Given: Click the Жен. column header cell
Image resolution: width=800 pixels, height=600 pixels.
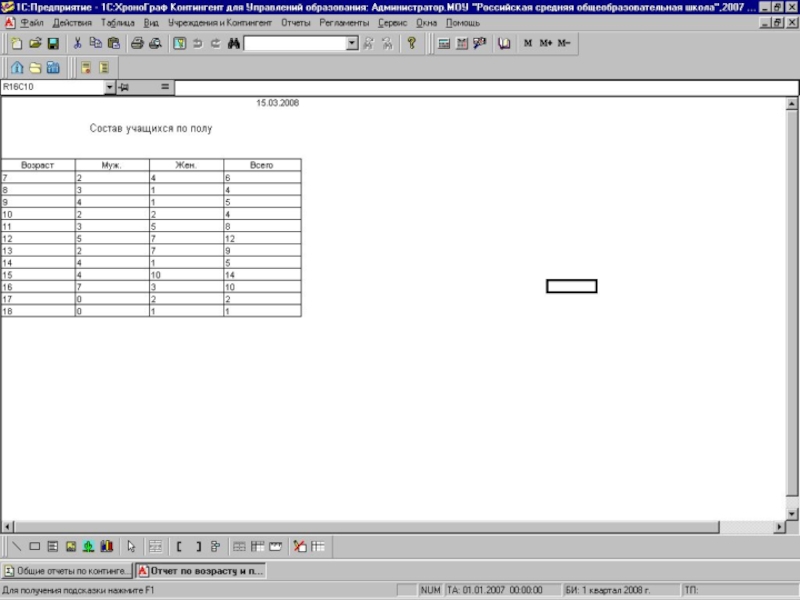Looking at the screenshot, I should coord(186,165).
